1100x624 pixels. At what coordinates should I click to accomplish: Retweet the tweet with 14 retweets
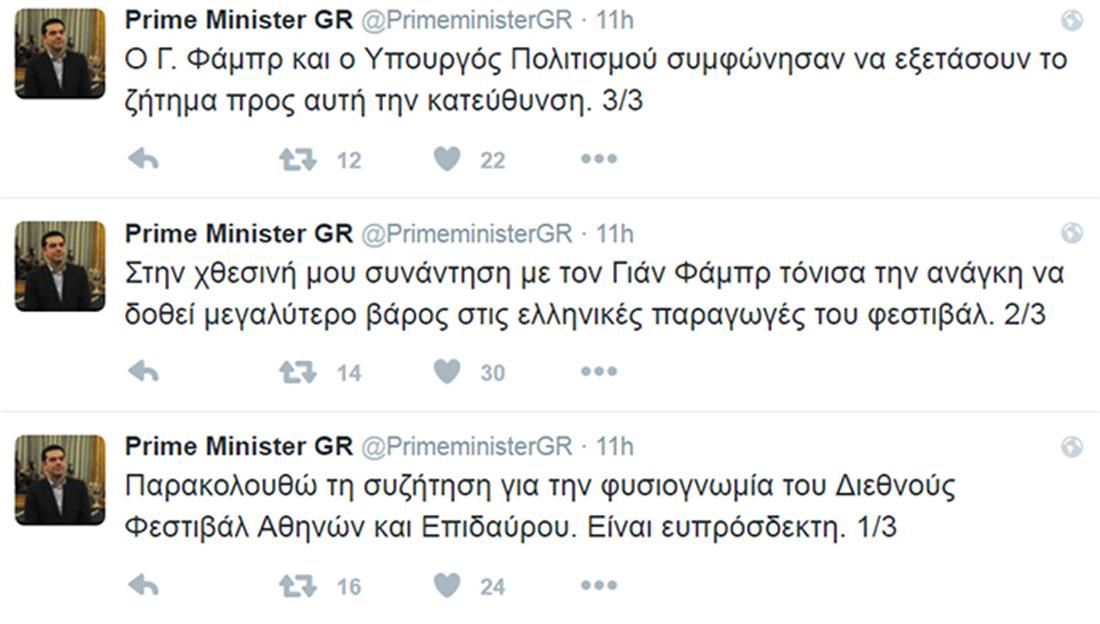coord(297,372)
